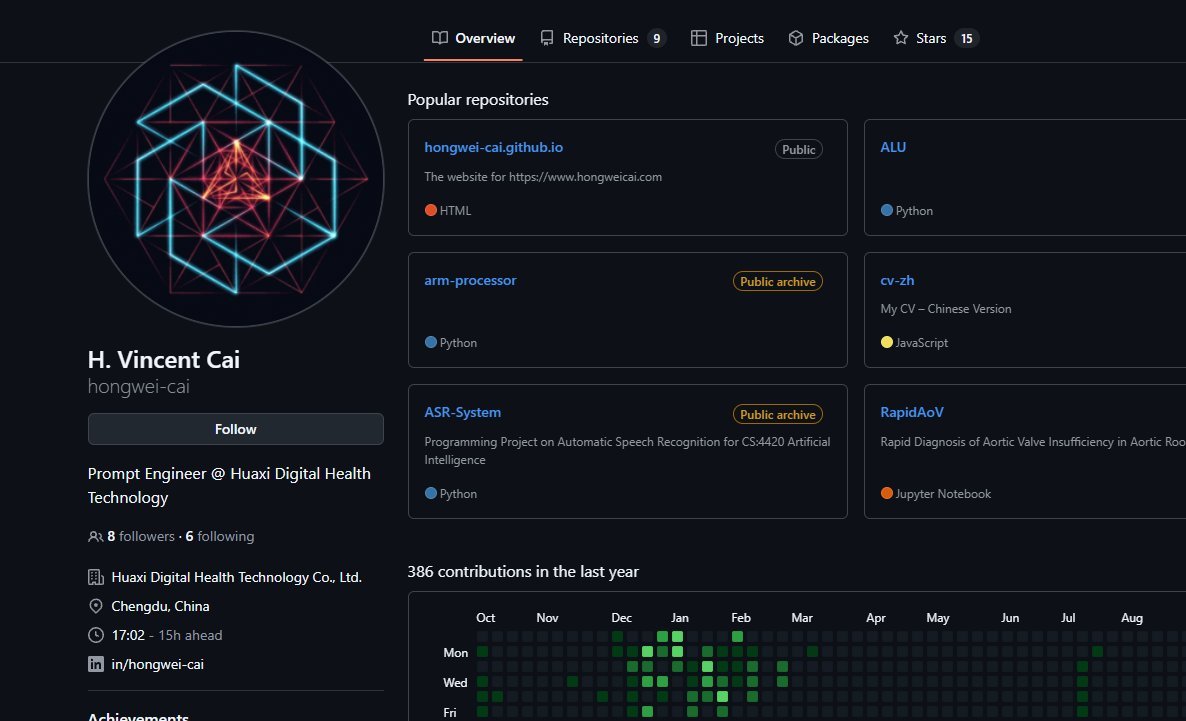Click the "Huaxi Digital Health Technology Co., Ltd." text
This screenshot has width=1186, height=721.
(237, 577)
